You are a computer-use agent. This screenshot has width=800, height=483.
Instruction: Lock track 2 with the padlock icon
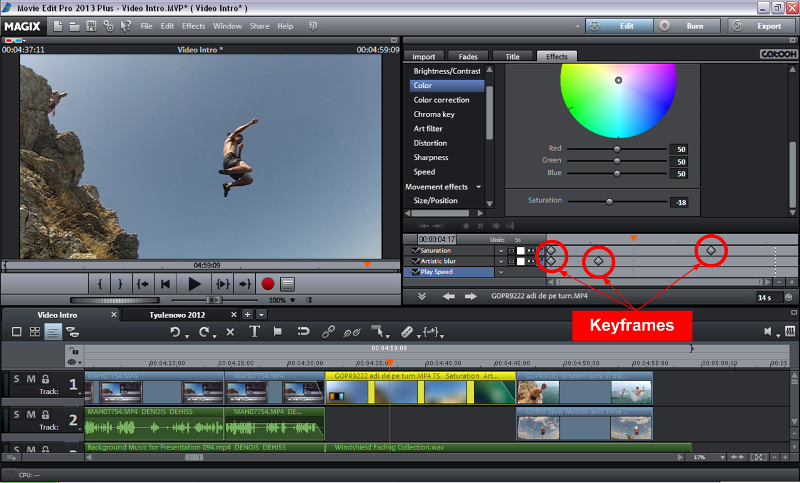pyautogui.click(x=45, y=414)
